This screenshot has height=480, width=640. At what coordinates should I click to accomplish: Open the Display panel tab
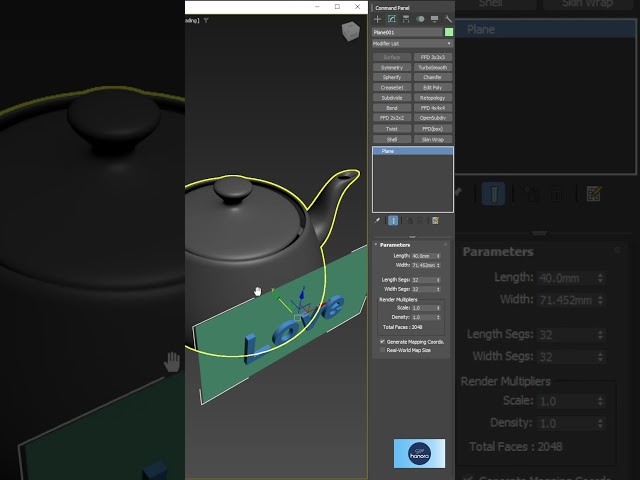434,19
